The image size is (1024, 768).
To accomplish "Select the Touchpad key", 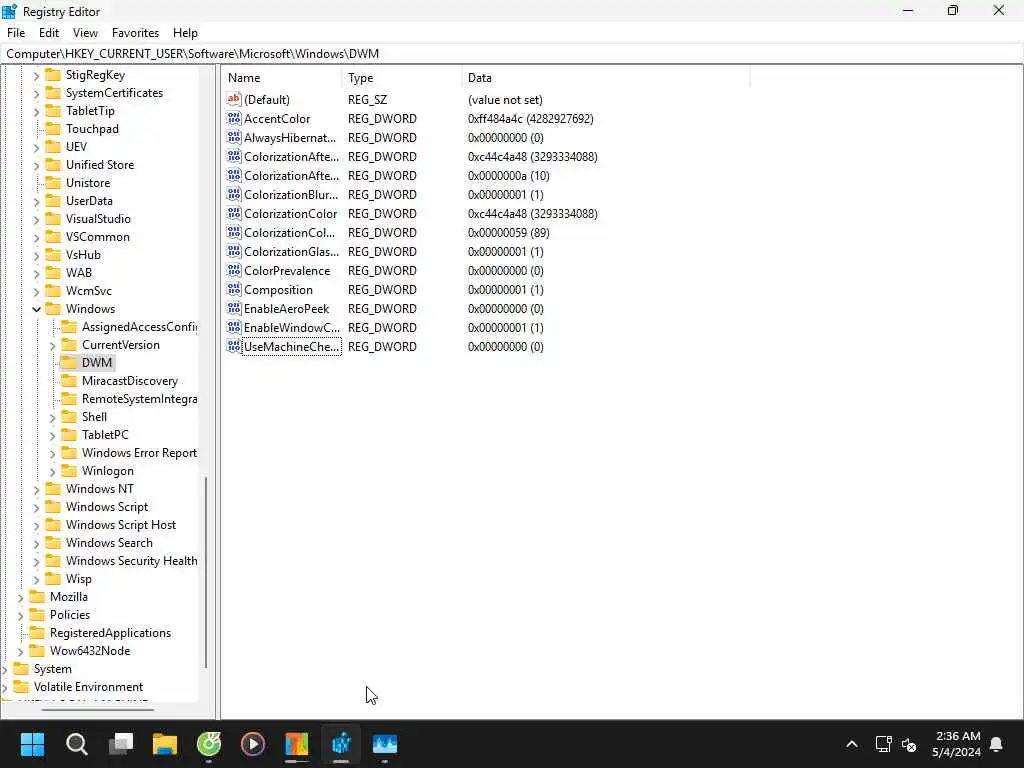I will click(x=92, y=129).
